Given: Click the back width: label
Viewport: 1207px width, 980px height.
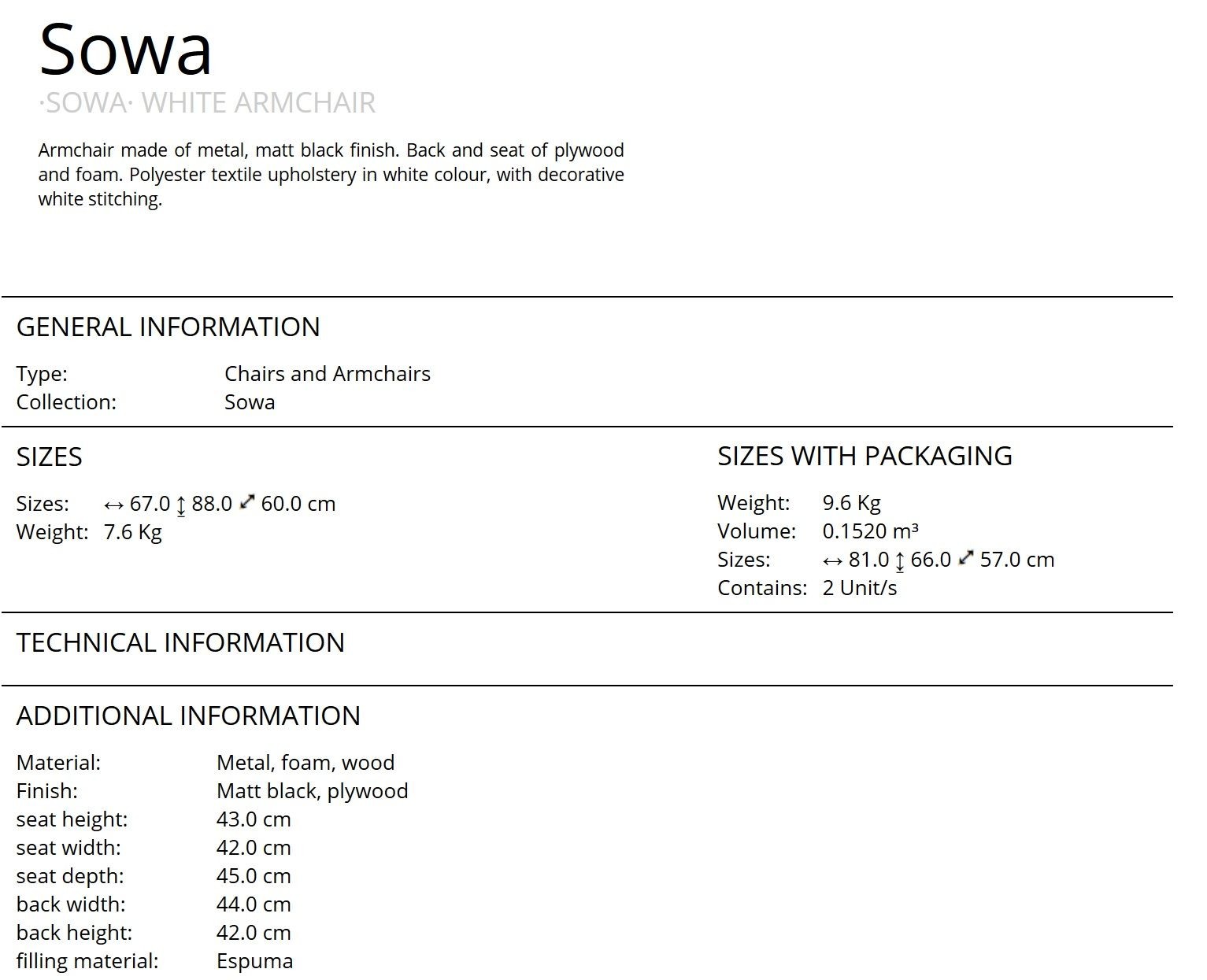Looking at the screenshot, I should coord(71,904).
